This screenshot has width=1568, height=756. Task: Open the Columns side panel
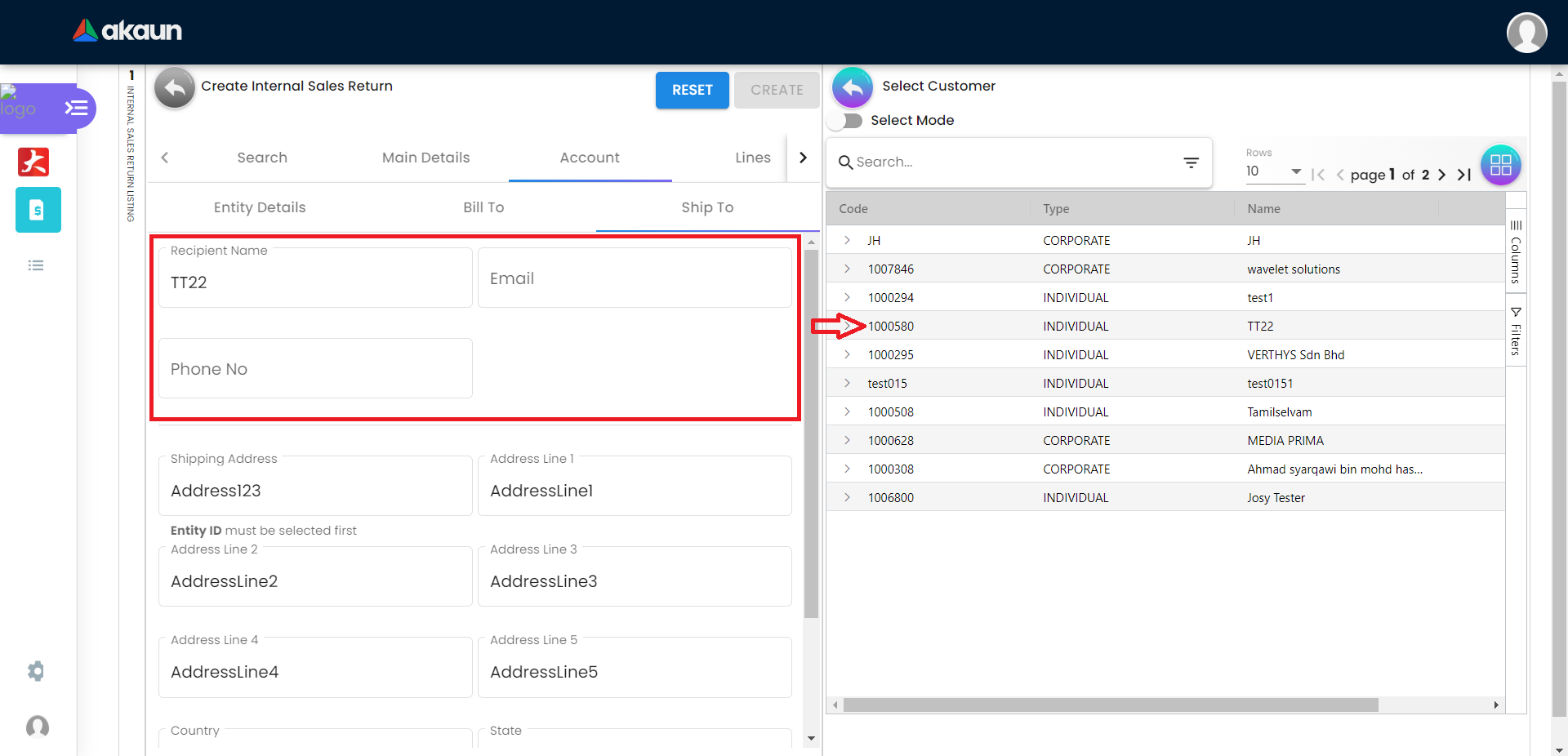[1516, 251]
